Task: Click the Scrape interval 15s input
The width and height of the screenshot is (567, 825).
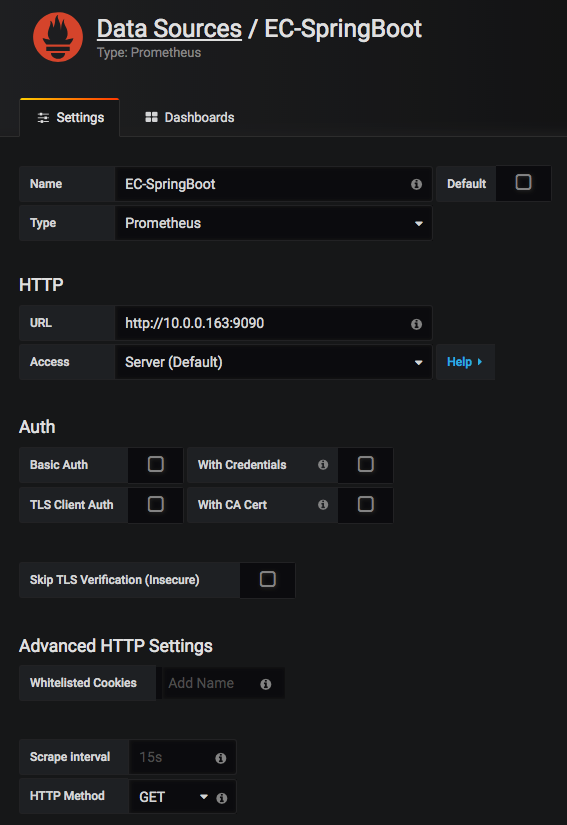Action: tap(183, 757)
